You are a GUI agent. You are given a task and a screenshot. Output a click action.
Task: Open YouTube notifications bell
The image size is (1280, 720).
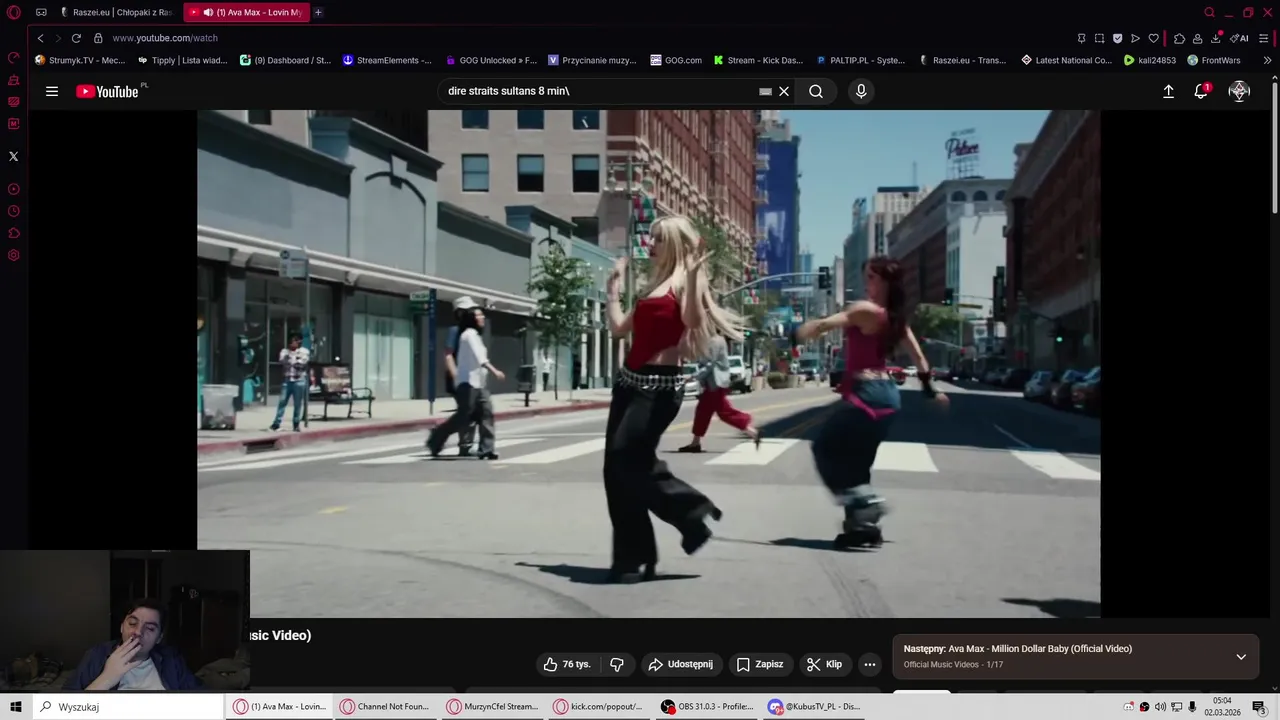coord(1201,91)
